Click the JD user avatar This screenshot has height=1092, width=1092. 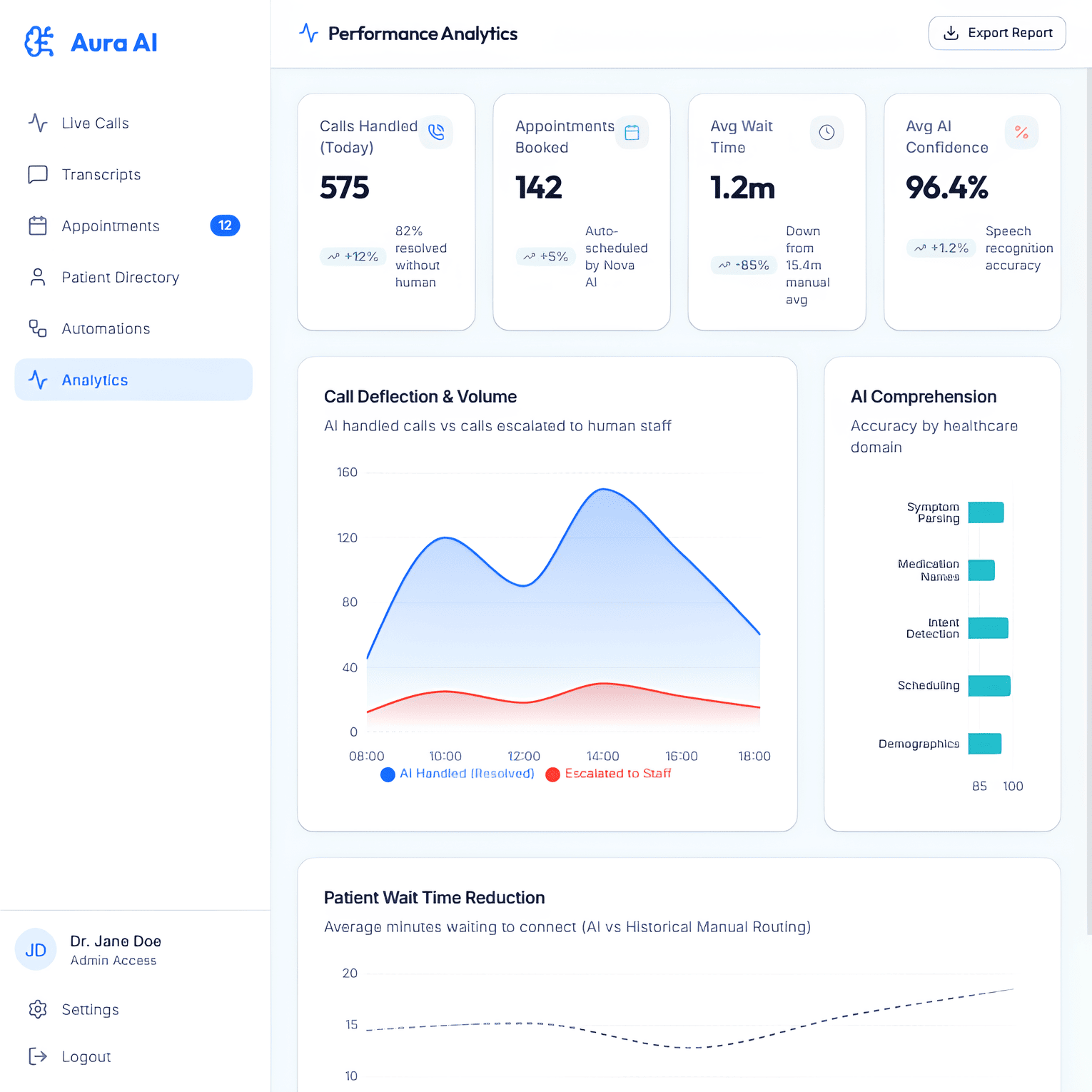36,949
